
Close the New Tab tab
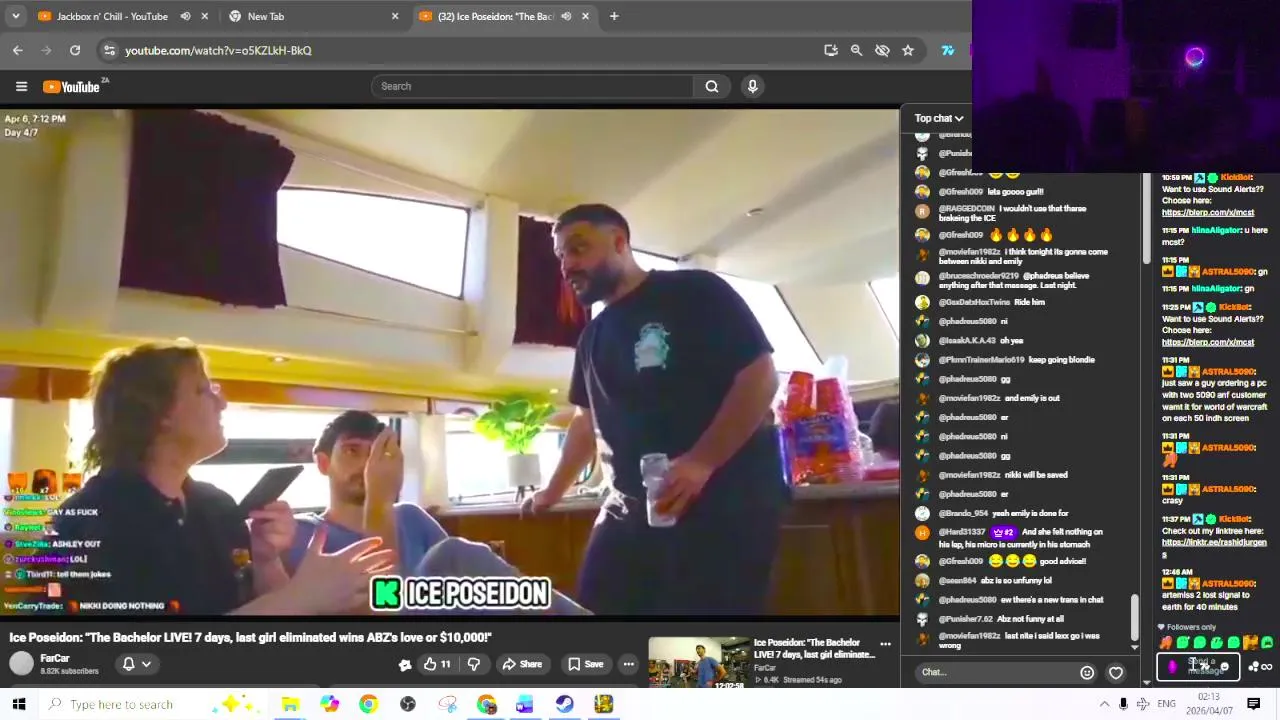tap(395, 16)
